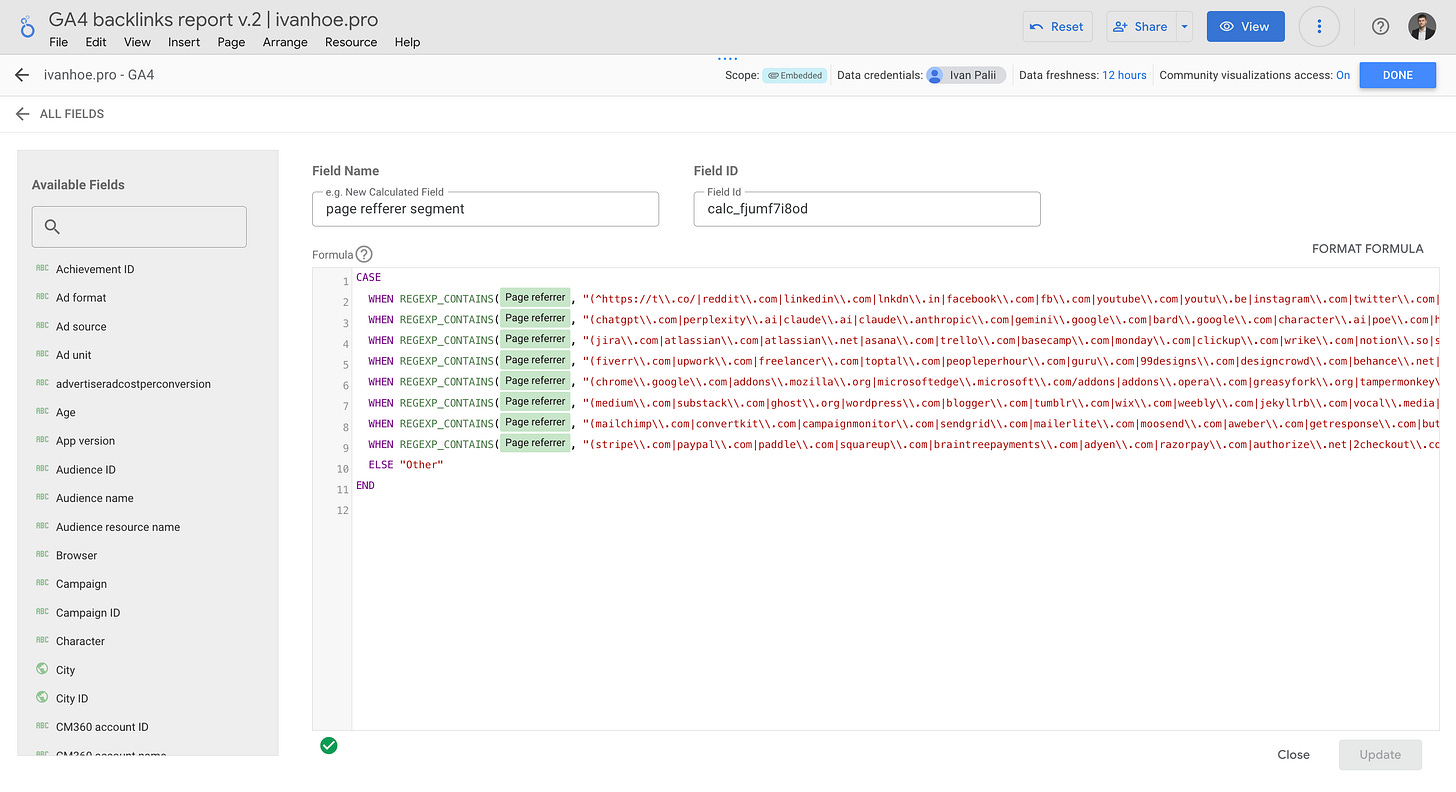Open the three-dot more options menu
The width and height of the screenshot is (1456, 792).
coord(1319,27)
